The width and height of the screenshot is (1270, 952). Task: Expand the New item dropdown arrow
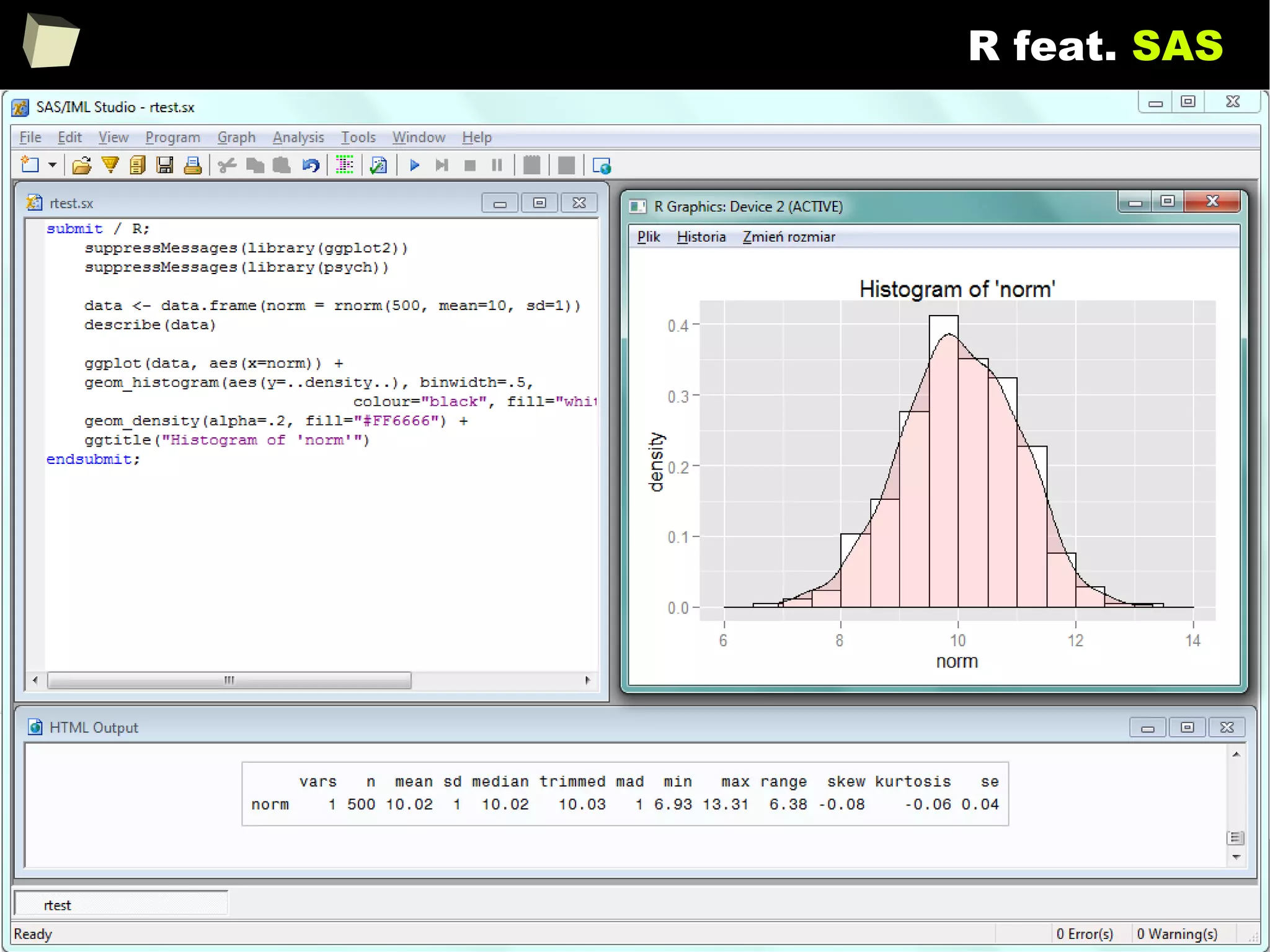click(x=53, y=165)
